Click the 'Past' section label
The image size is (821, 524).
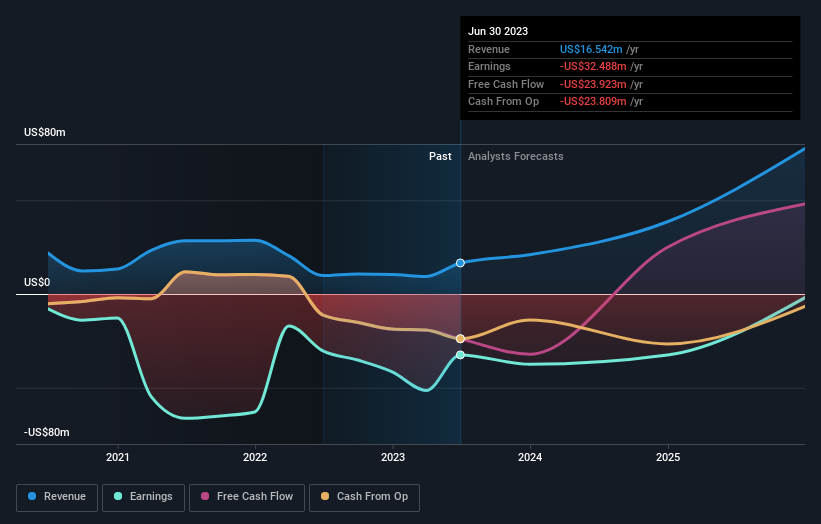(440, 157)
